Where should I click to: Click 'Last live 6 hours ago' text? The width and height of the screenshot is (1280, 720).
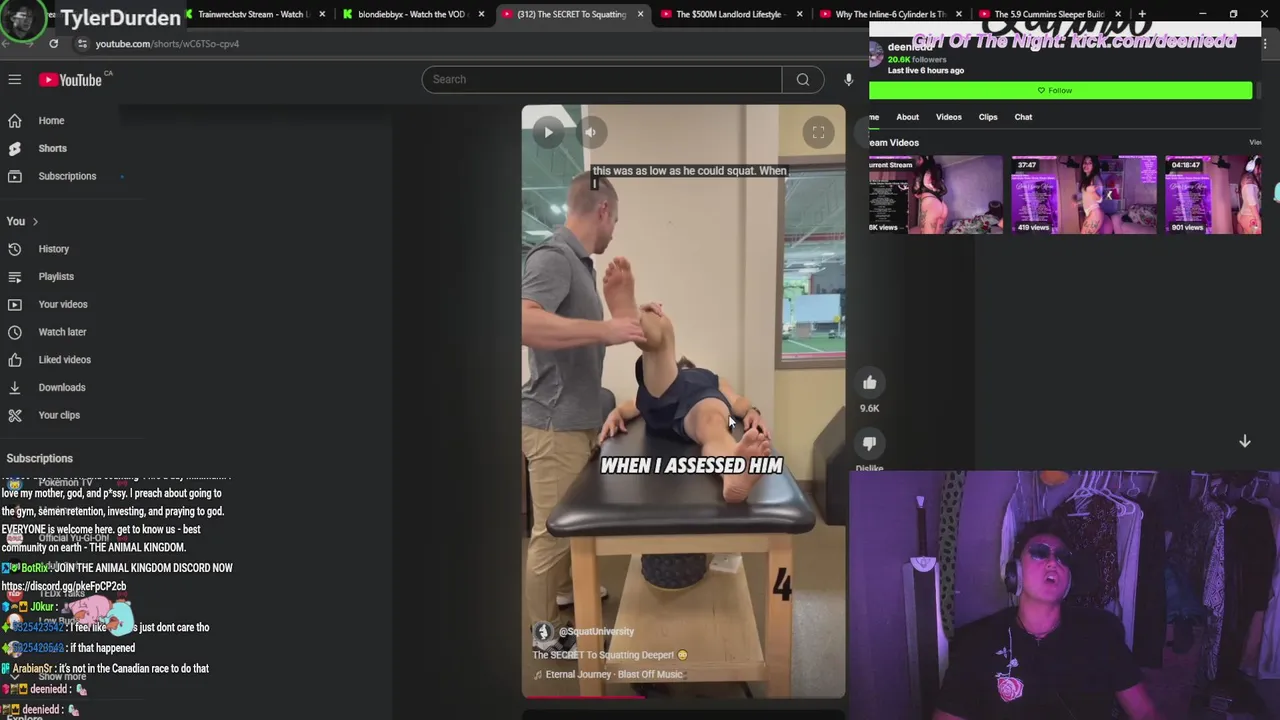[926, 71]
